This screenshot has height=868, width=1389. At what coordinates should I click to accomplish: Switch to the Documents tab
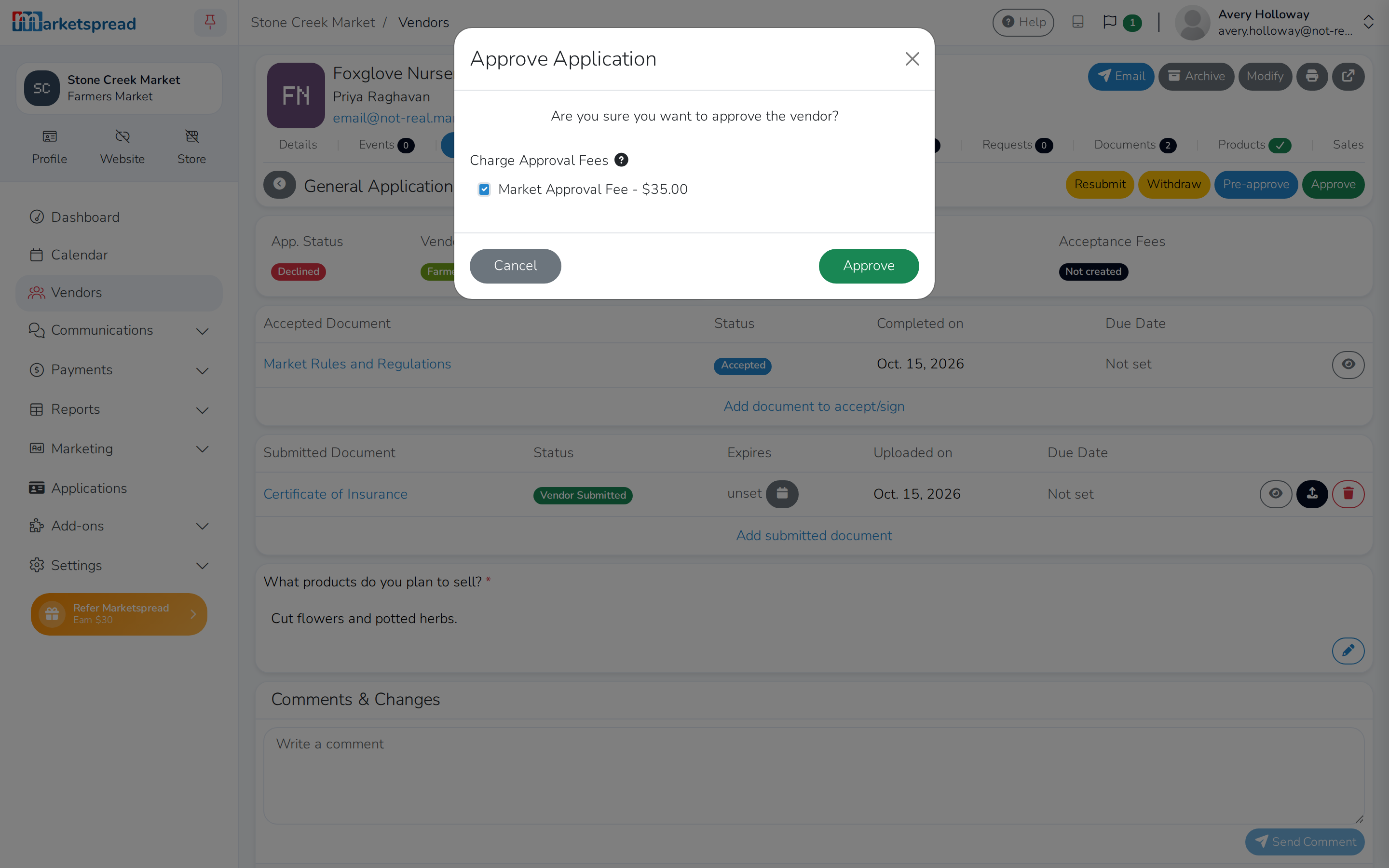point(1135,145)
